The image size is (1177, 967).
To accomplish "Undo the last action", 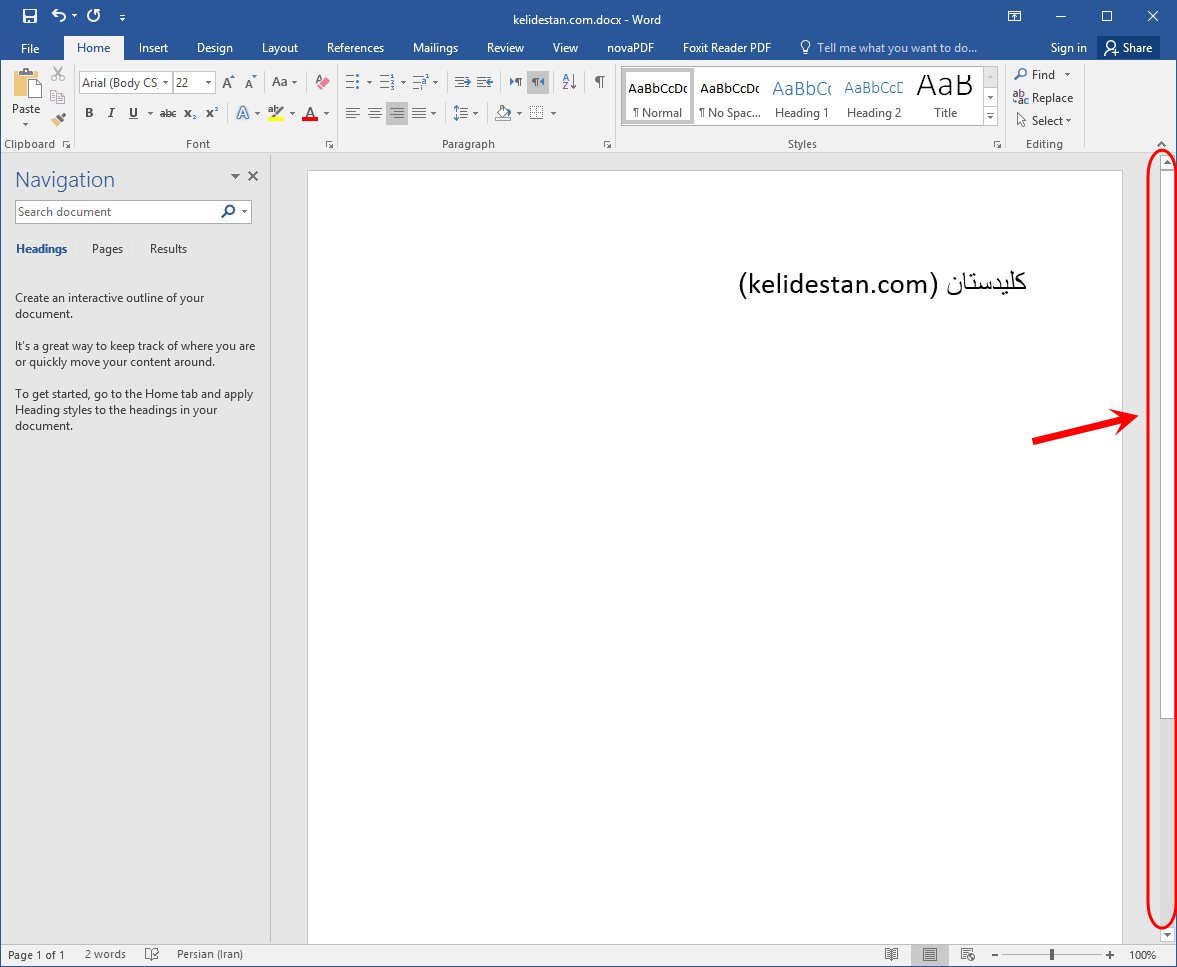I will click(x=59, y=16).
